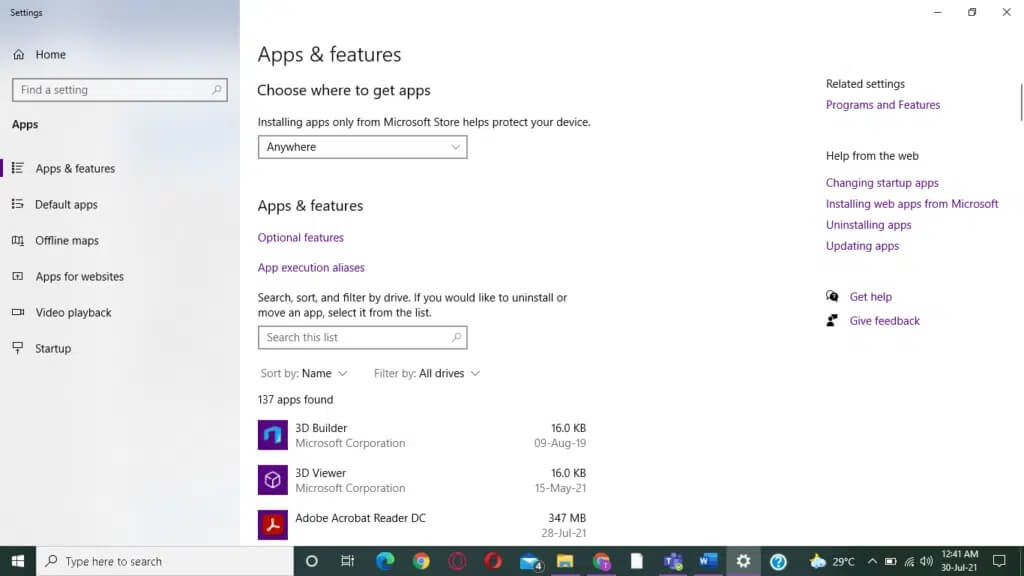Open Programs and Features link
Viewport: 1024px width, 576px height.
click(883, 105)
